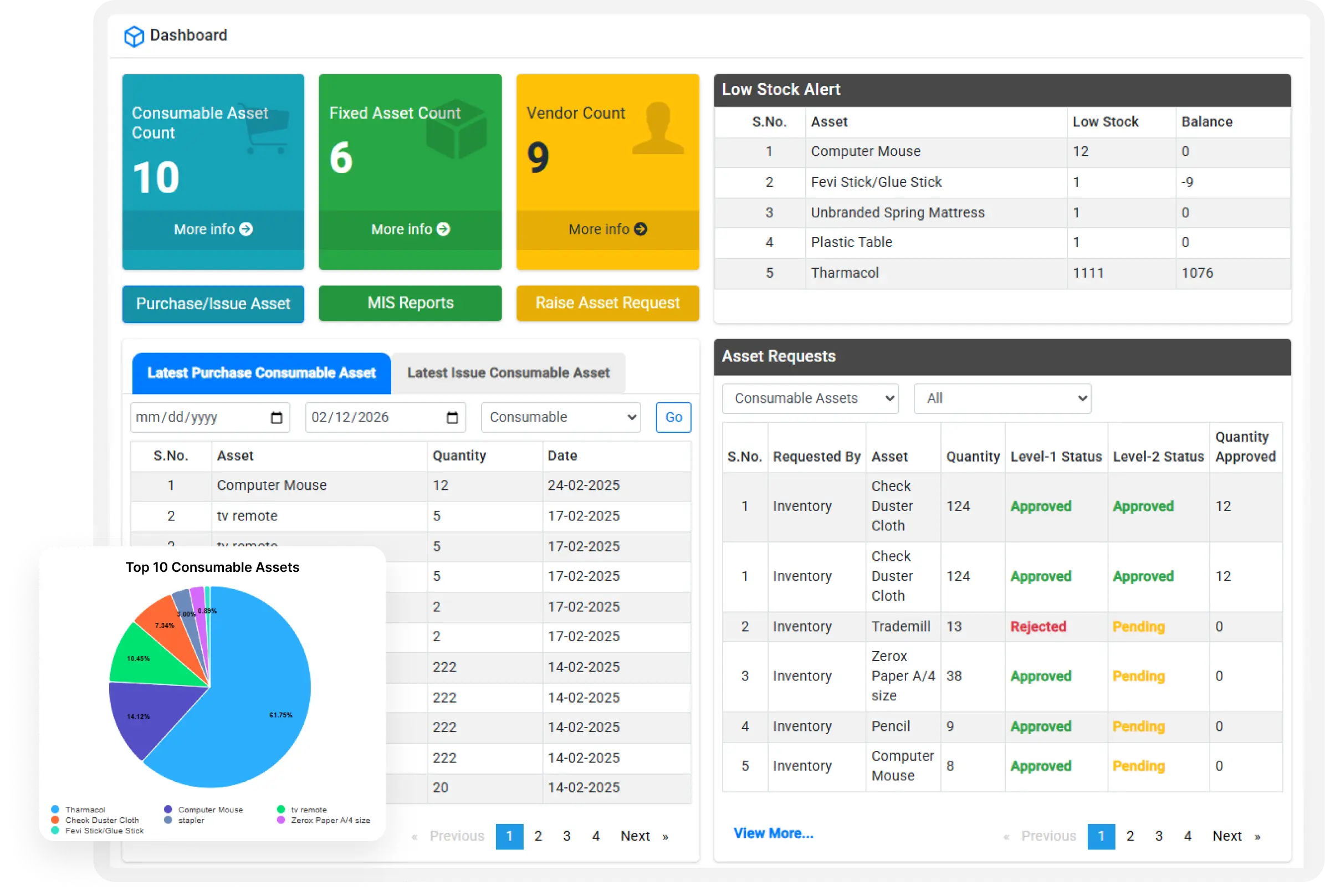Open the All status filter dropdown

point(1002,398)
